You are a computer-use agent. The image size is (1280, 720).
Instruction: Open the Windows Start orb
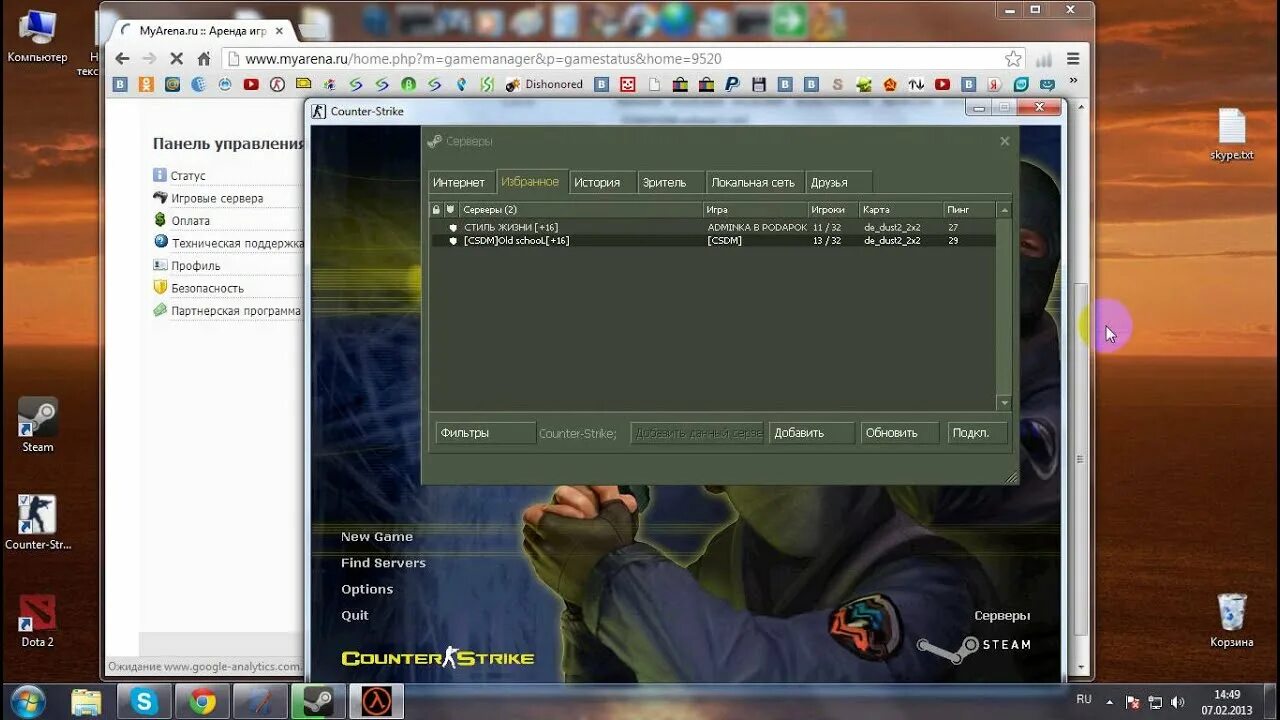point(27,701)
